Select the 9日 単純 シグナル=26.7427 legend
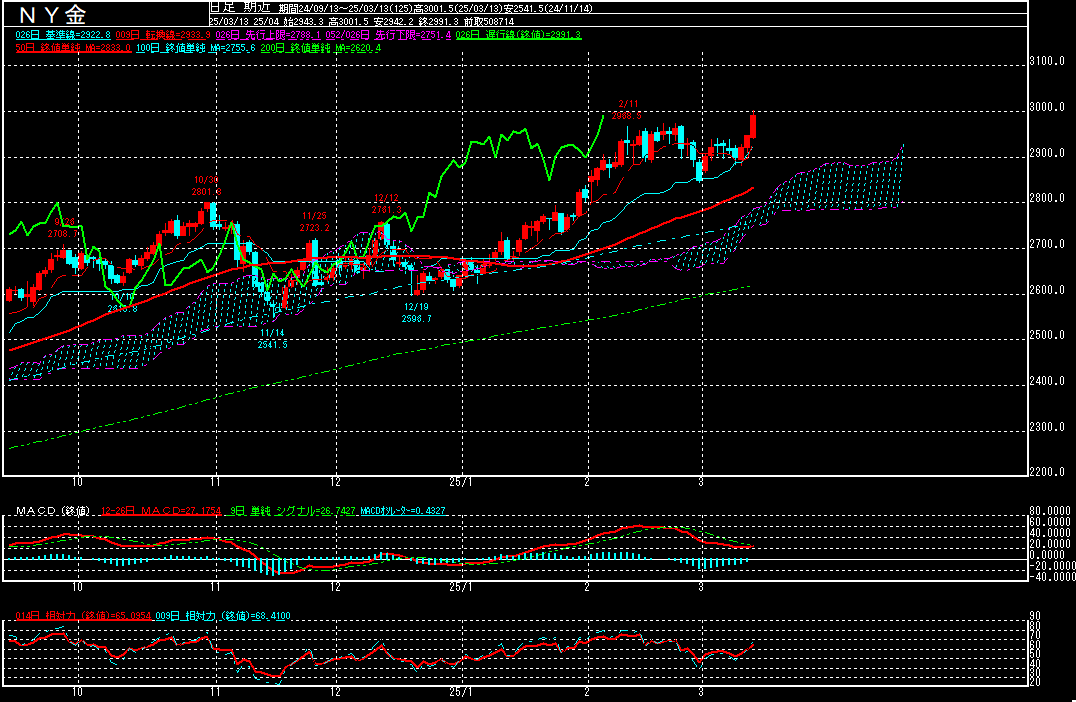Screen dimensions: 1076x702 pos(292,511)
